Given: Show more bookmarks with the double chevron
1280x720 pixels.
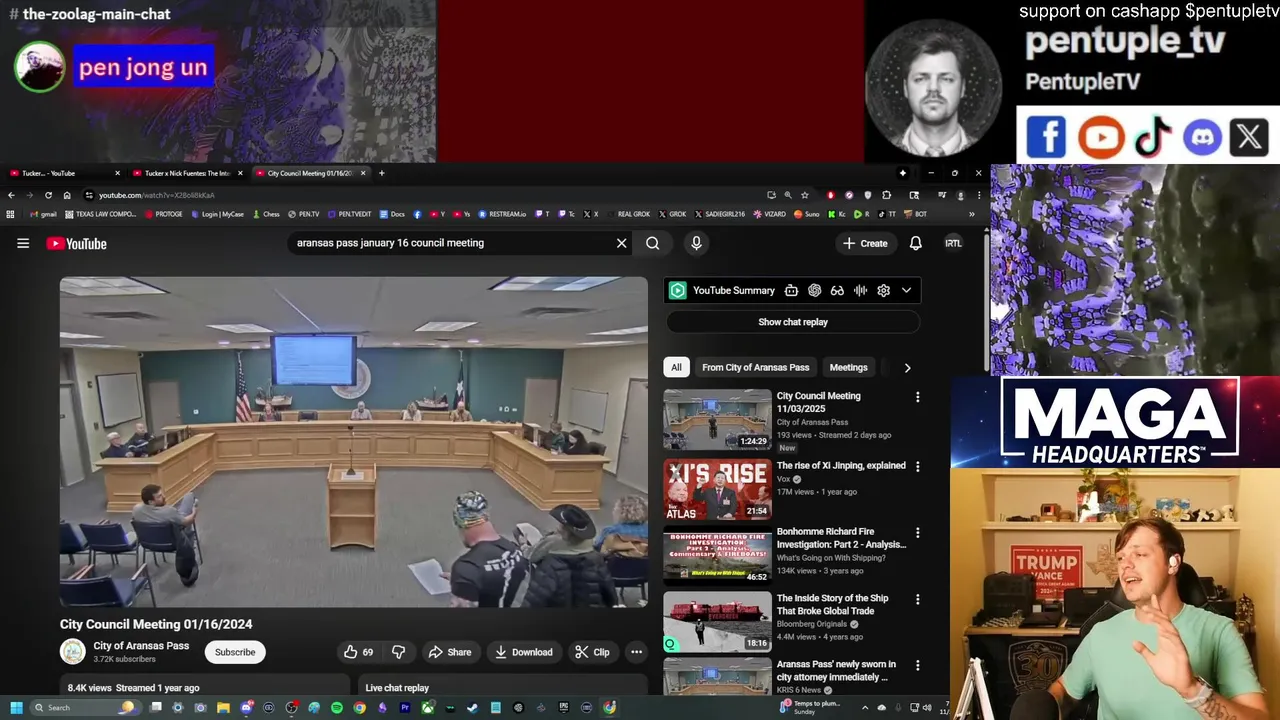Looking at the screenshot, I should point(971,213).
